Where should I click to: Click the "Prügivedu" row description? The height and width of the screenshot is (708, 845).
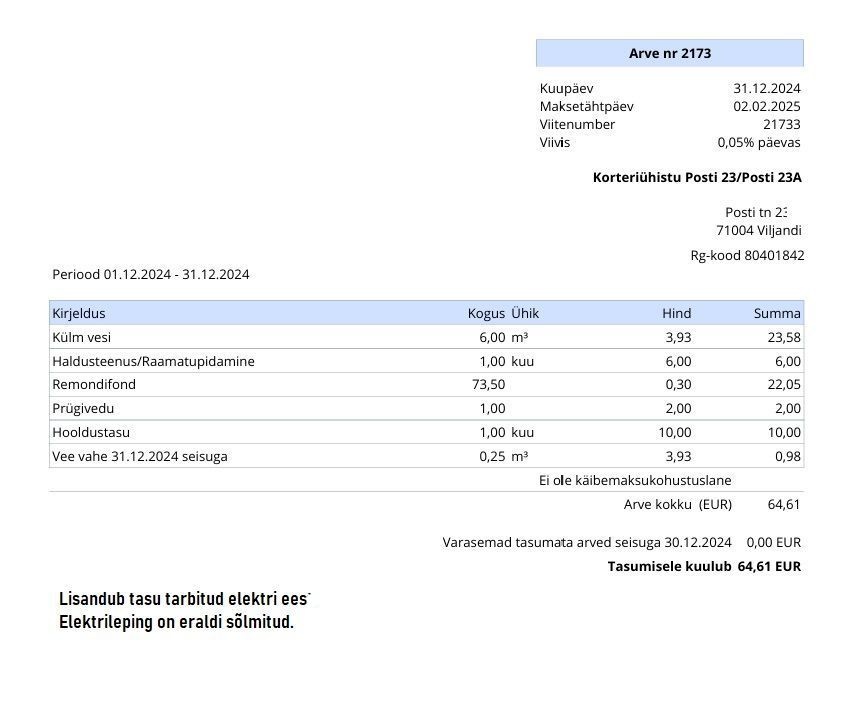click(x=81, y=408)
